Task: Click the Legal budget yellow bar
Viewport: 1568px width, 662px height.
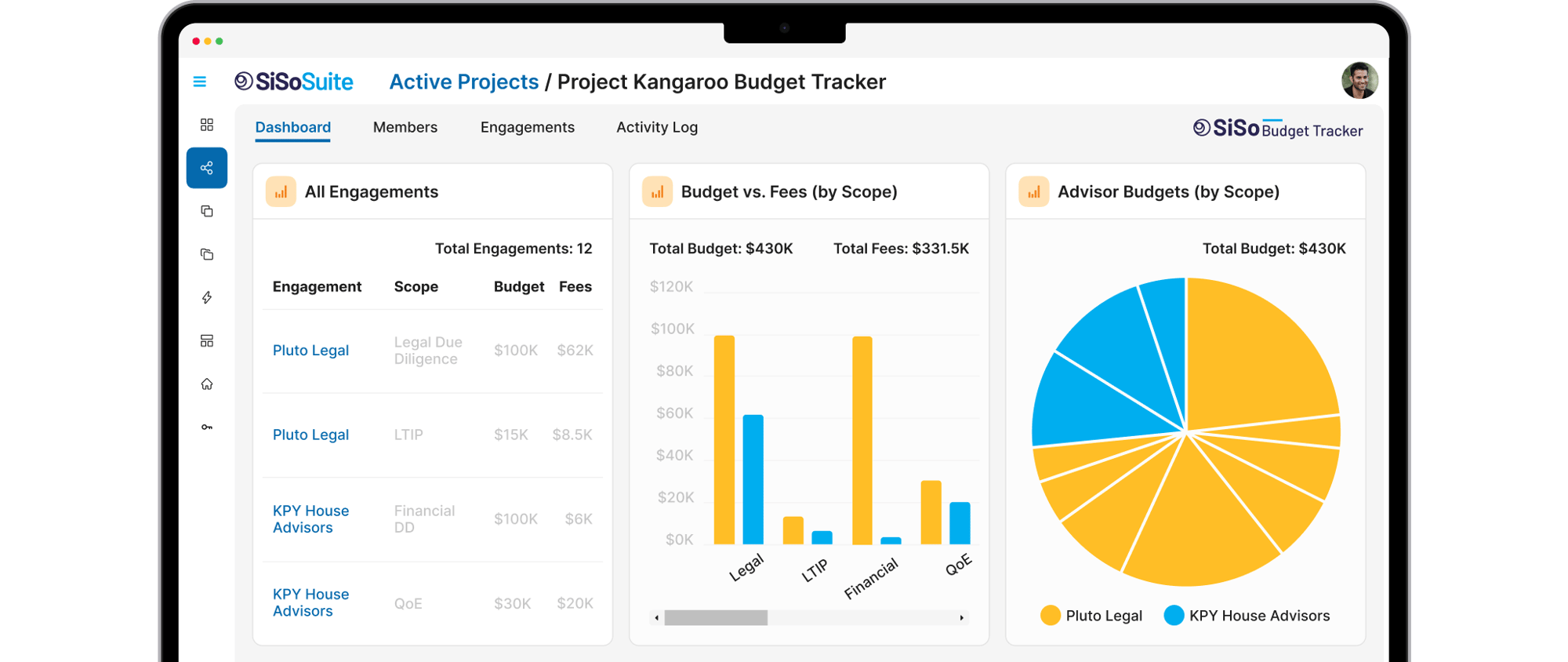Action: [724, 440]
